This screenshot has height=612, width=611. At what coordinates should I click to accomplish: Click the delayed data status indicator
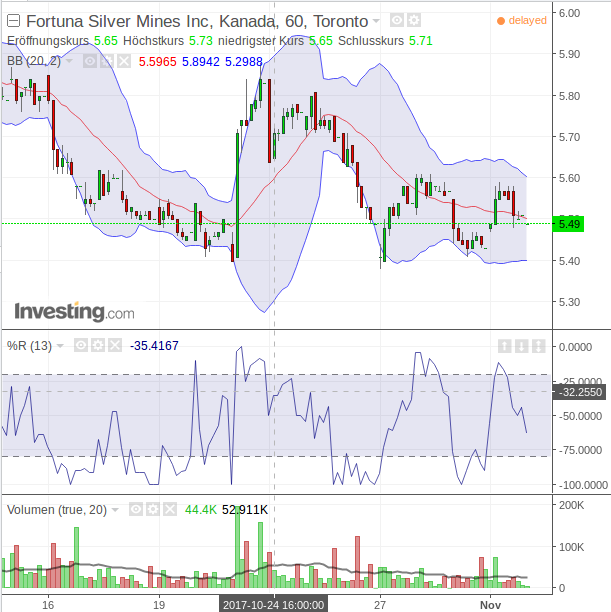tap(522, 20)
